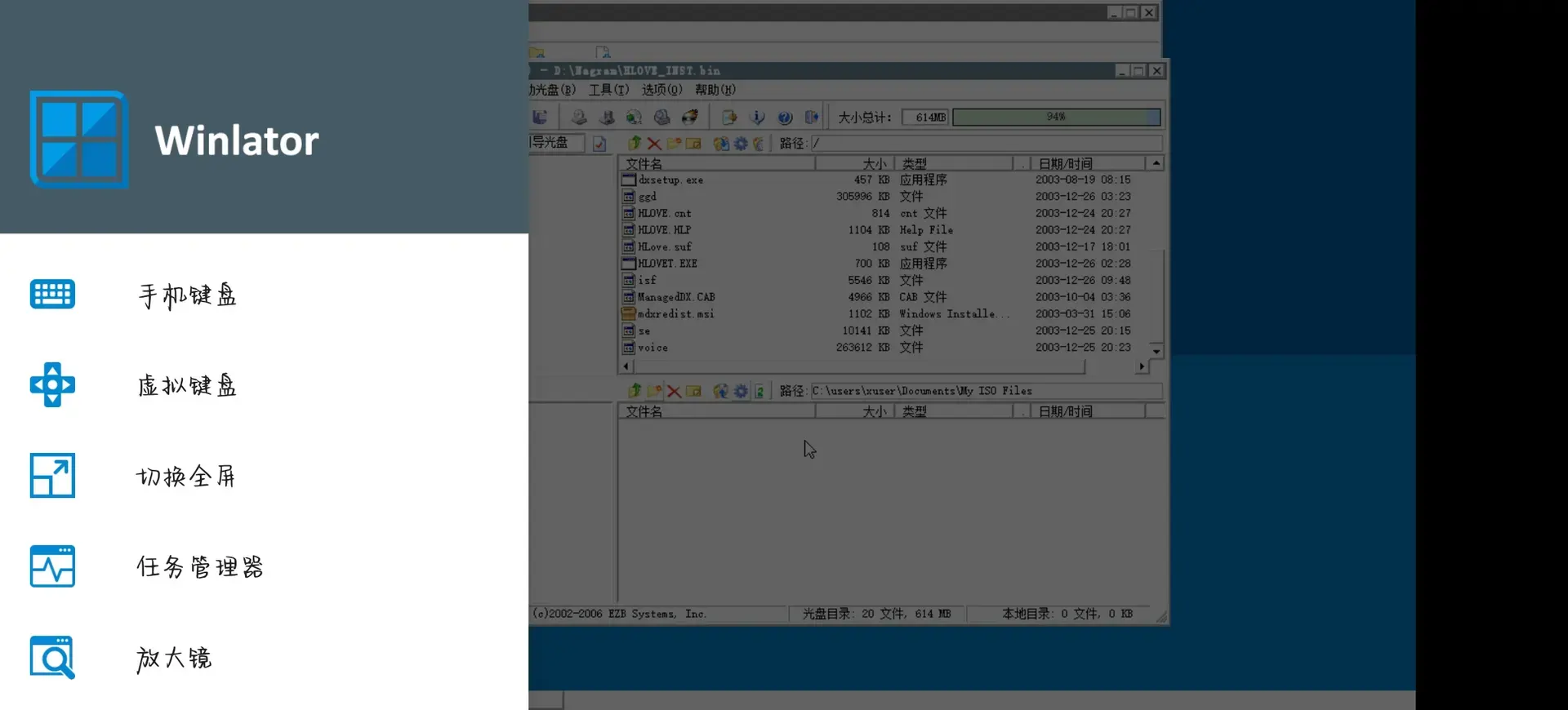Image resolution: width=1568 pixels, height=710 pixels.
Task: Sort disc list by 日期/时间 column header
Action: 1088,164
